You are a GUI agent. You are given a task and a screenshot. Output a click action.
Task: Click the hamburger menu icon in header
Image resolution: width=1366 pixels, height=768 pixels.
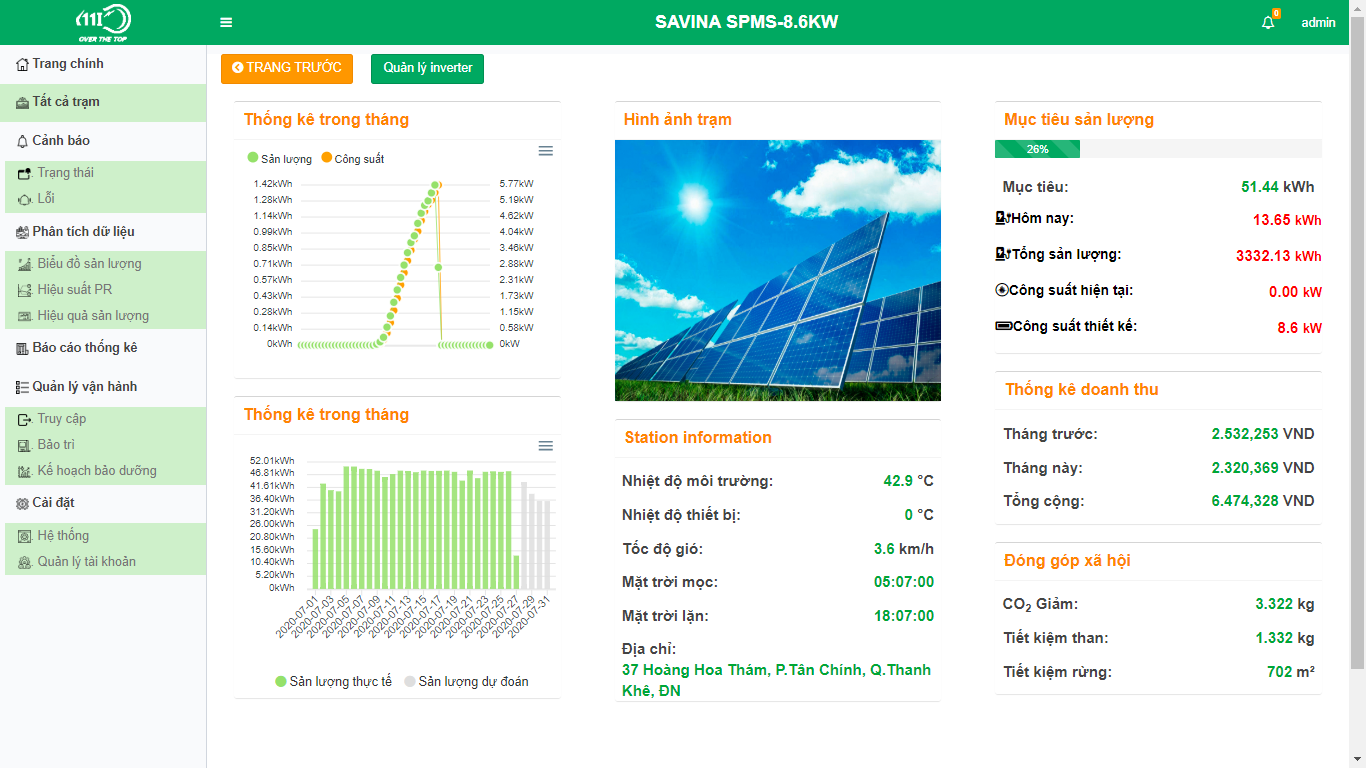click(x=226, y=22)
